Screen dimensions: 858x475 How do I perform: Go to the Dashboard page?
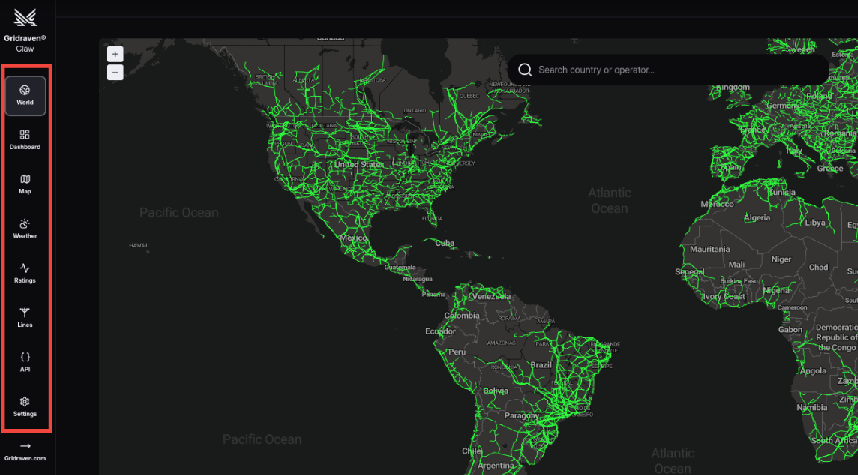pos(25,139)
